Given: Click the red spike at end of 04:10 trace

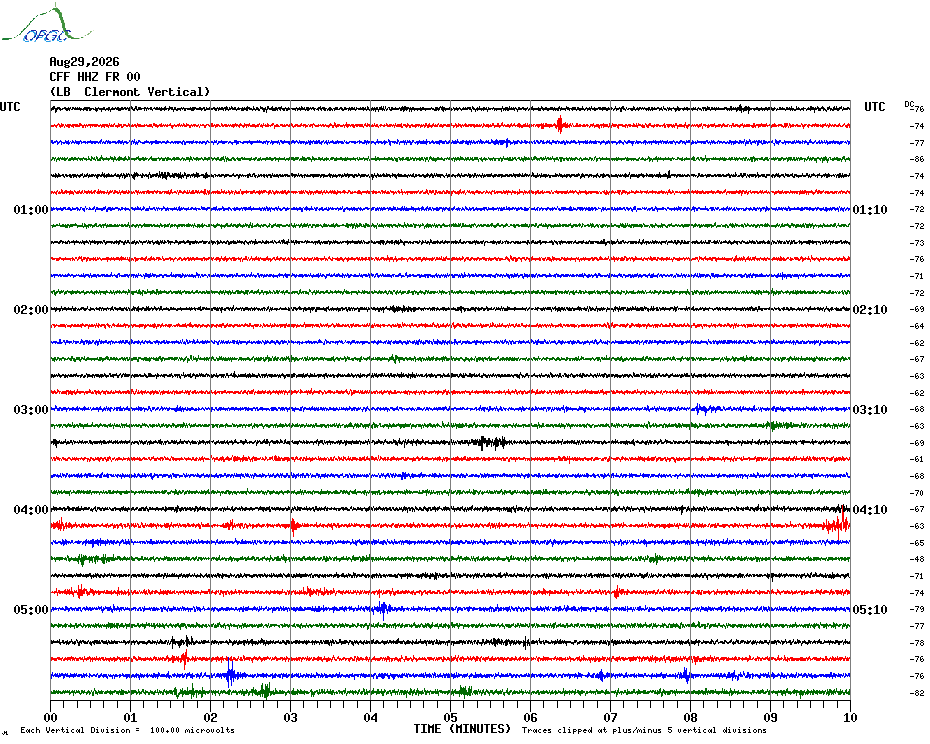Looking at the screenshot, I should (x=837, y=524).
